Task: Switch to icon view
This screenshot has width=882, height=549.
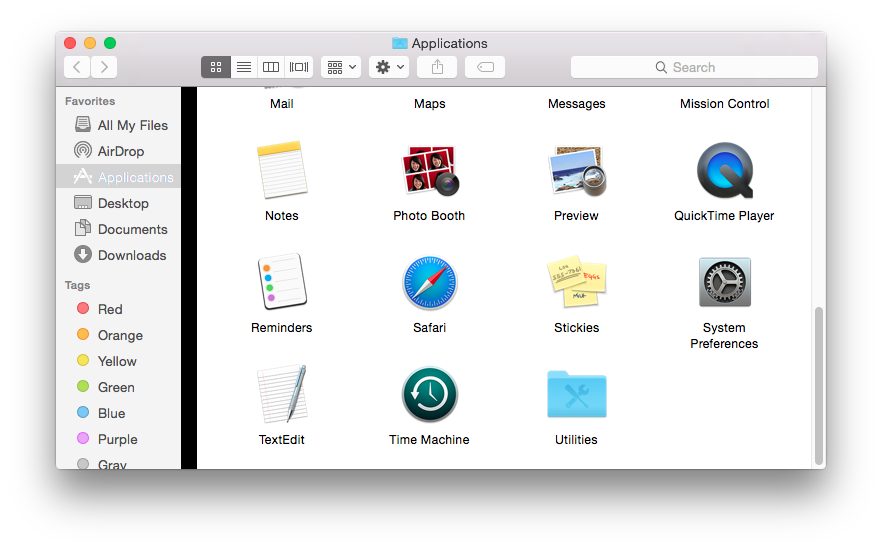Action: pyautogui.click(x=215, y=67)
